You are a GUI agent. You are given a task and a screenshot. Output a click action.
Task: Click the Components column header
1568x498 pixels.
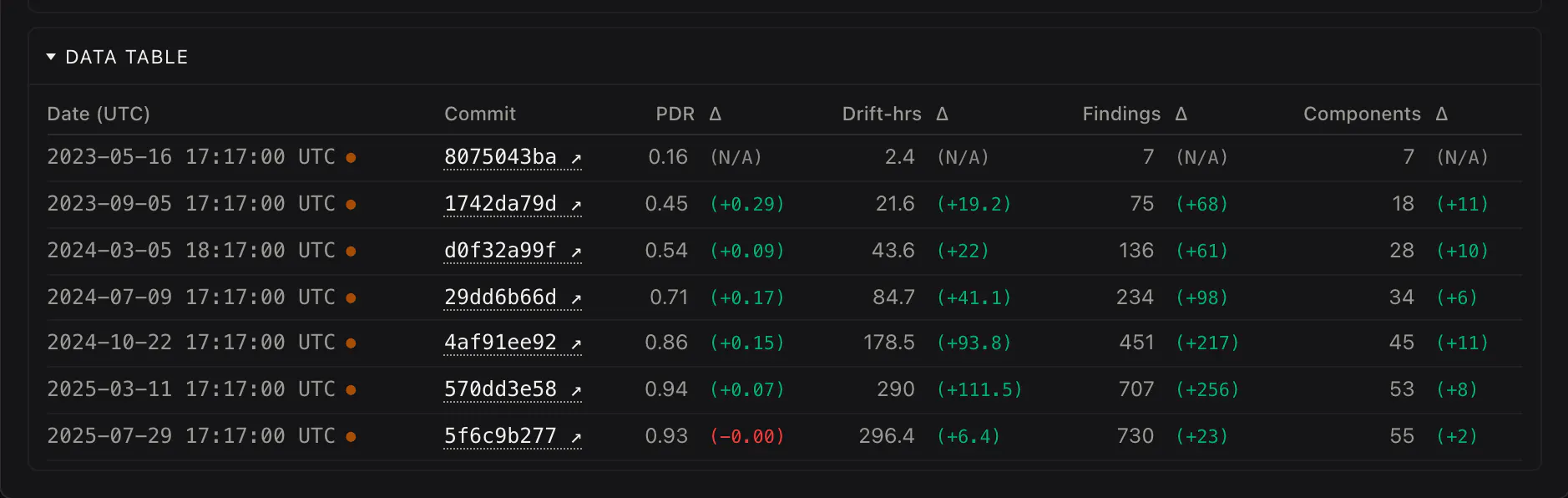point(1362,114)
